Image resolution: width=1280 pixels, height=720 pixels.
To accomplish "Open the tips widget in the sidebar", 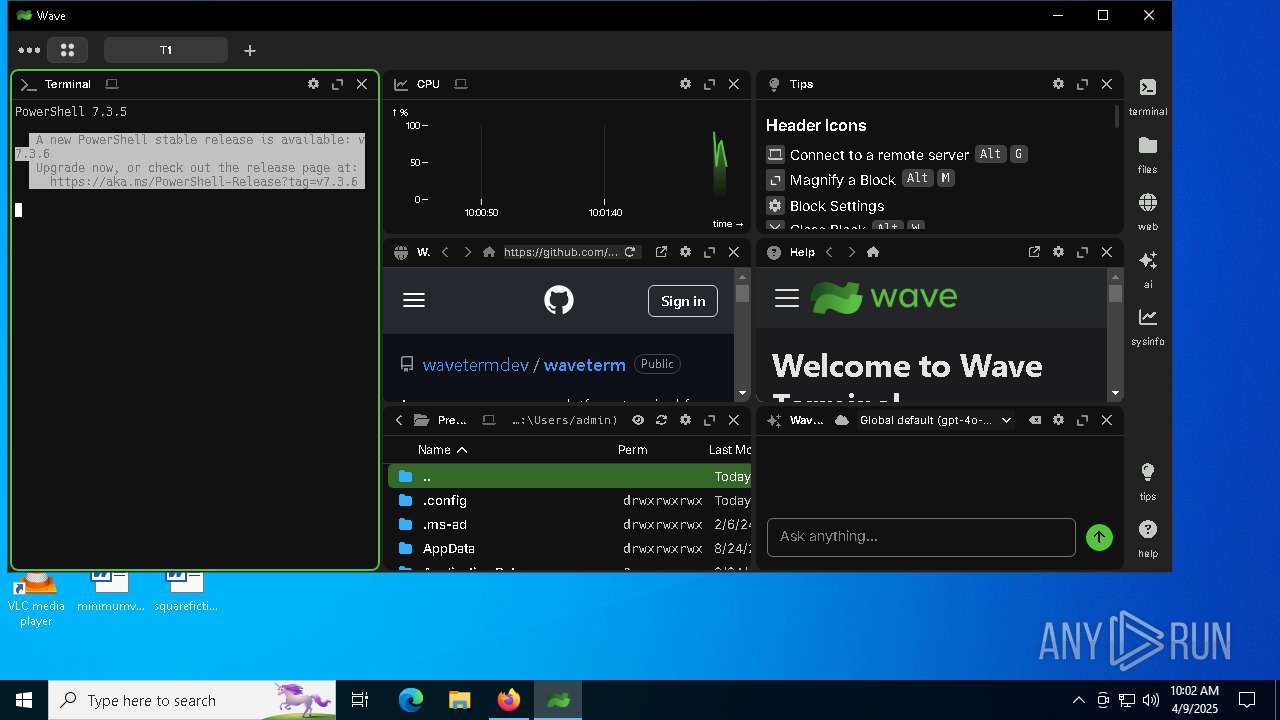I will tap(1148, 481).
